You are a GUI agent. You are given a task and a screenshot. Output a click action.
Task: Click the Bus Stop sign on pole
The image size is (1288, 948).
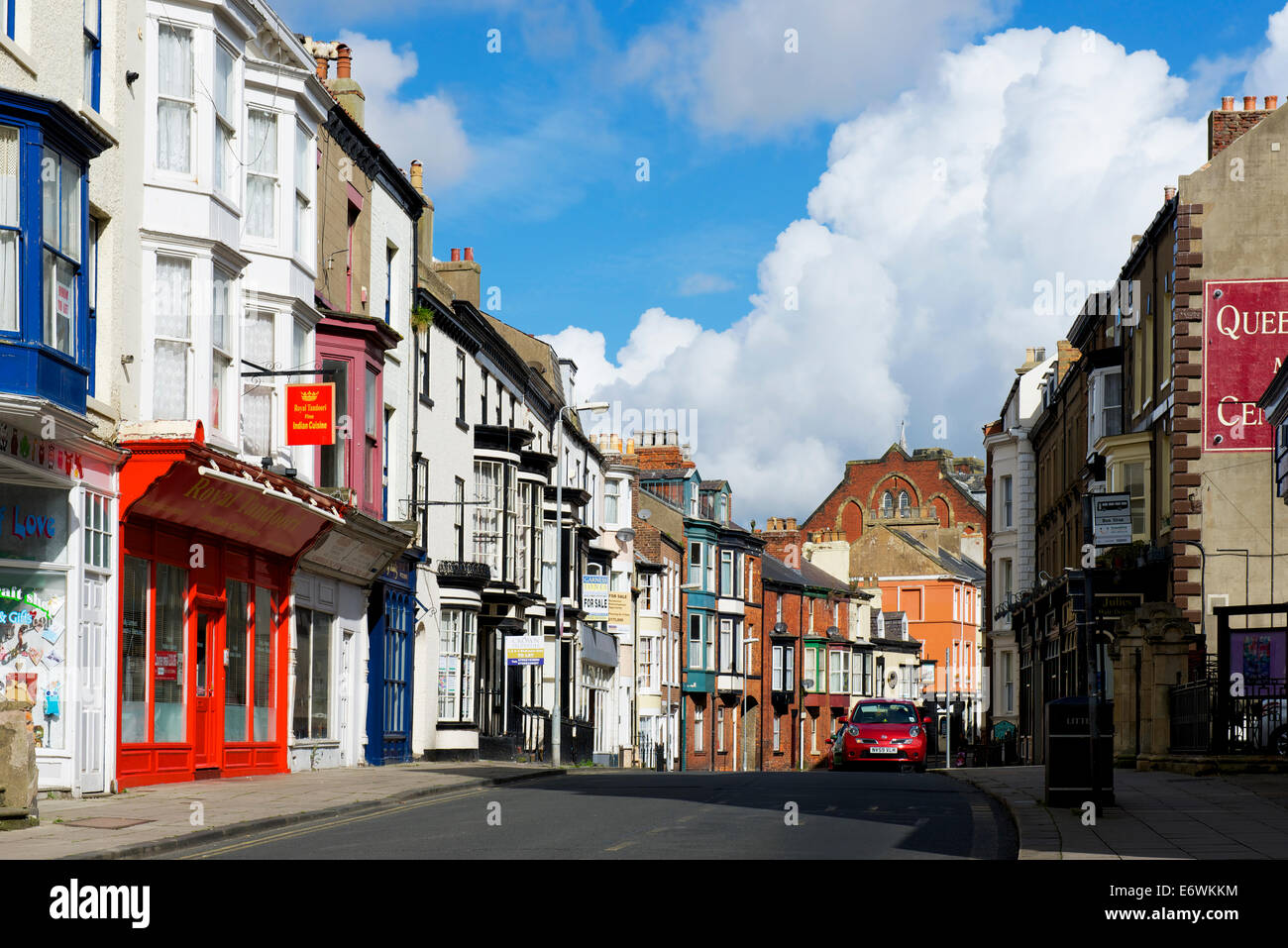(1111, 519)
